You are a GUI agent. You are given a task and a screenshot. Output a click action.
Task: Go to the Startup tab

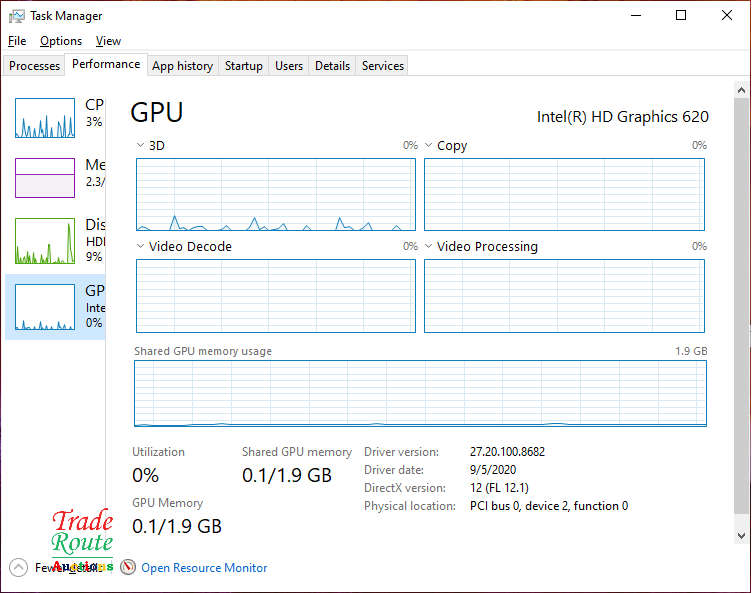click(243, 66)
